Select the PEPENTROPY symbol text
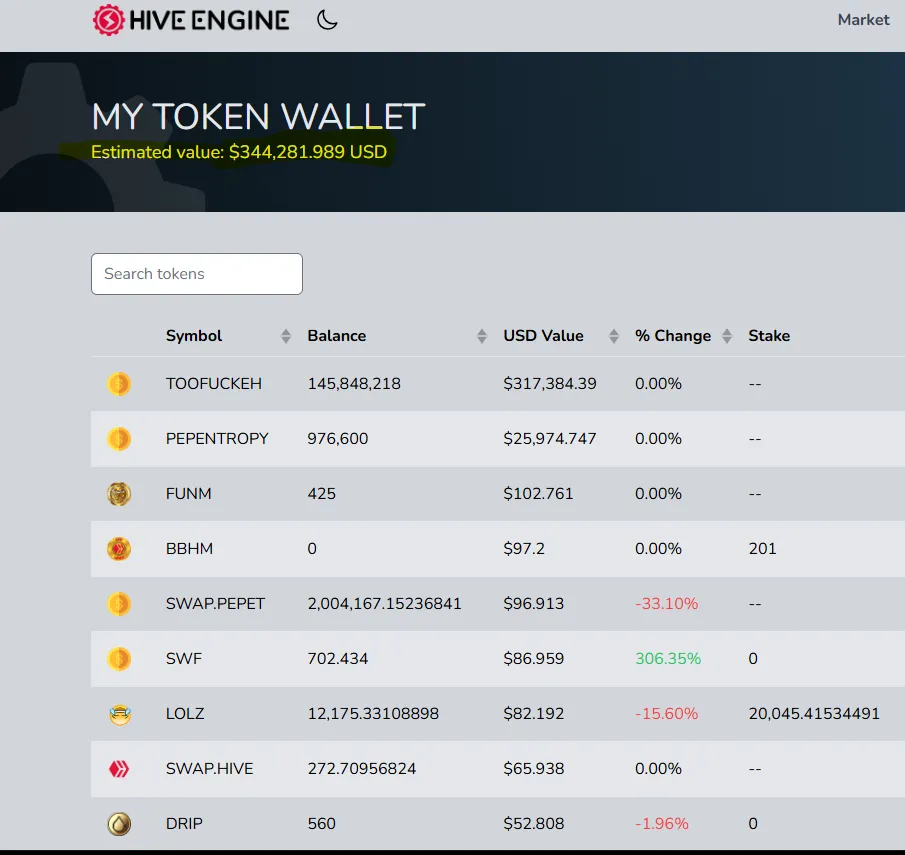Image resolution: width=905 pixels, height=855 pixels. [x=217, y=439]
